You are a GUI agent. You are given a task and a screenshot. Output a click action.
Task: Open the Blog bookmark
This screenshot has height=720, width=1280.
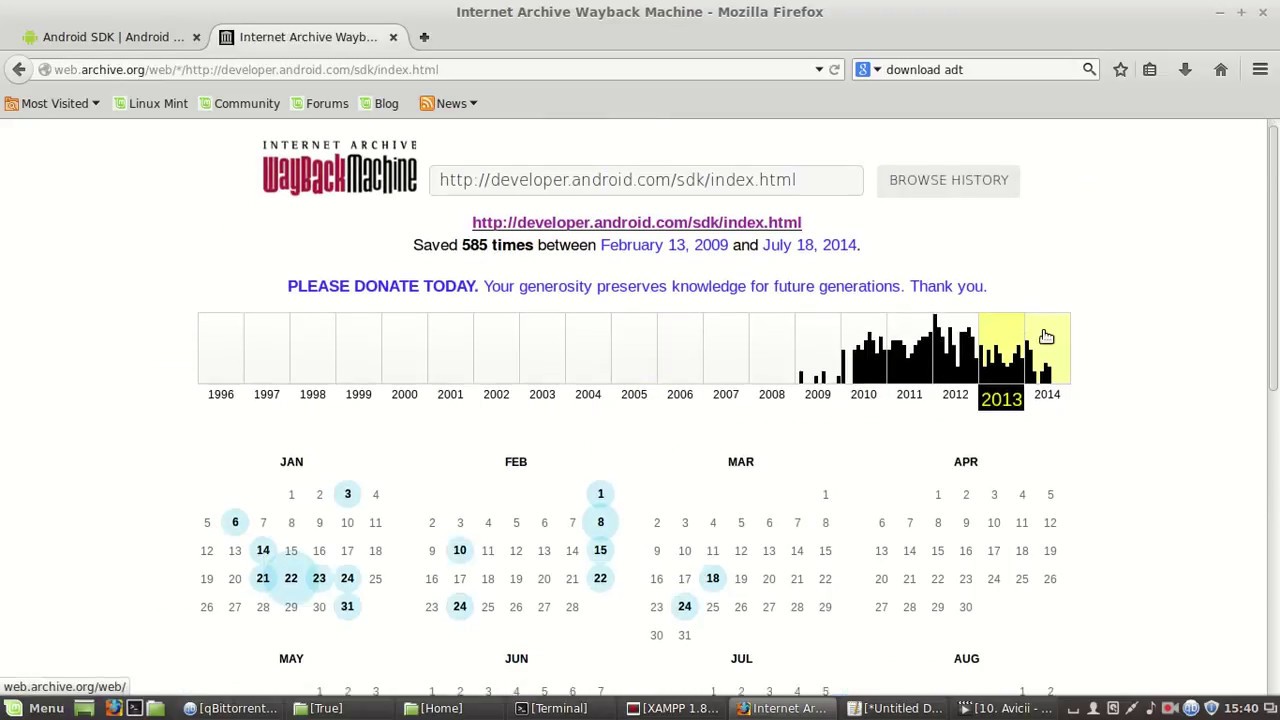(x=378, y=103)
